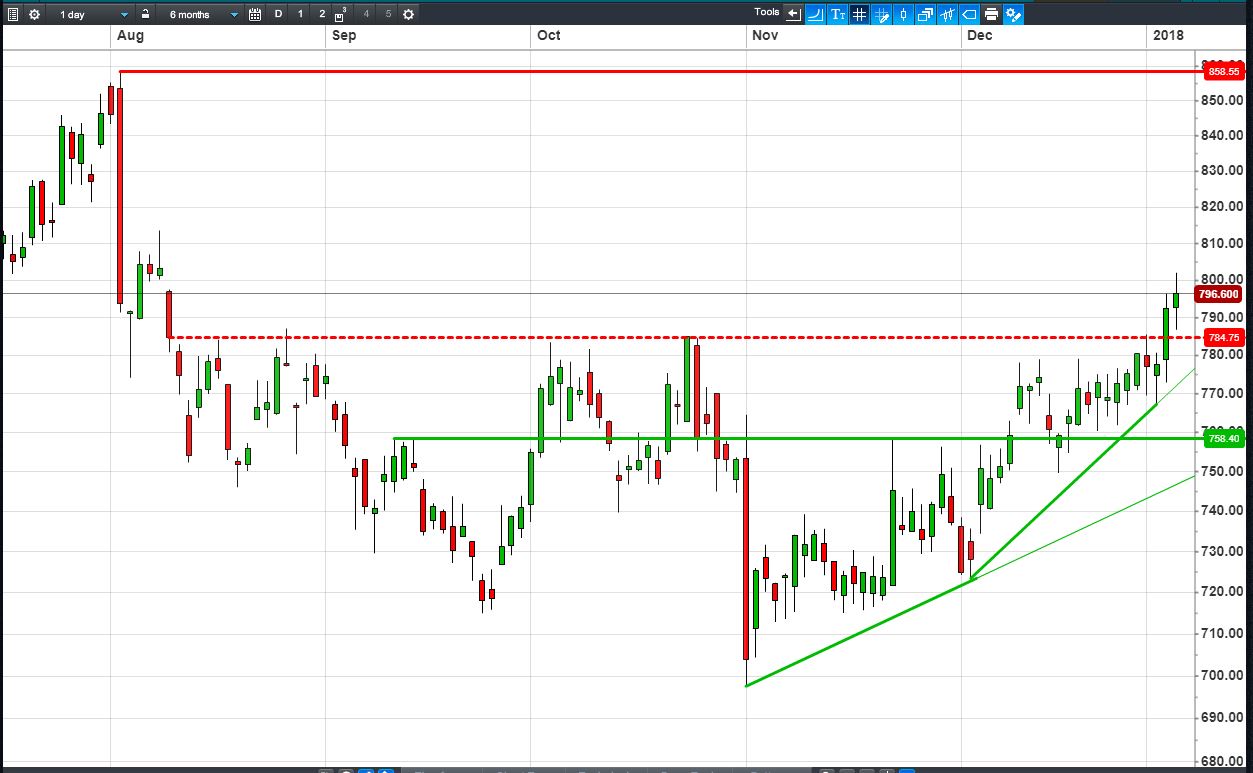The width and height of the screenshot is (1253, 773).
Task: Click the 850.00 price axis label
Action: (x=1224, y=99)
